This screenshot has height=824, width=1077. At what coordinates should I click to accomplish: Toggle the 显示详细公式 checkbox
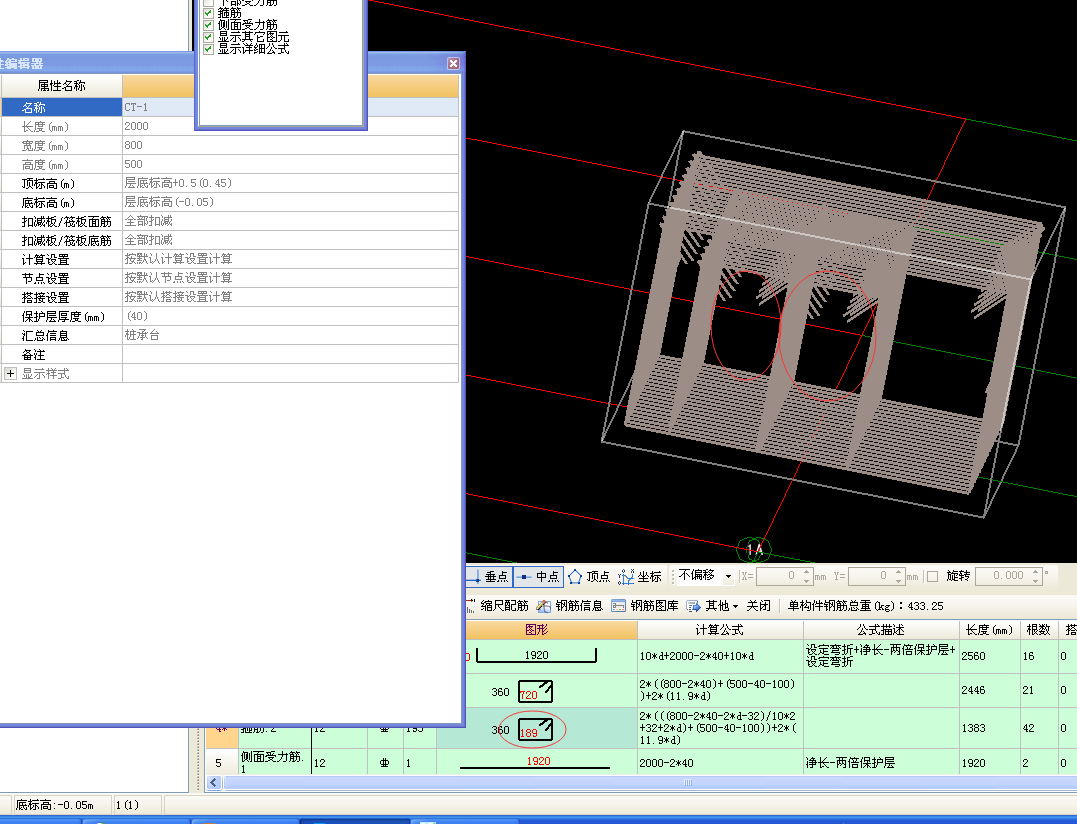208,49
